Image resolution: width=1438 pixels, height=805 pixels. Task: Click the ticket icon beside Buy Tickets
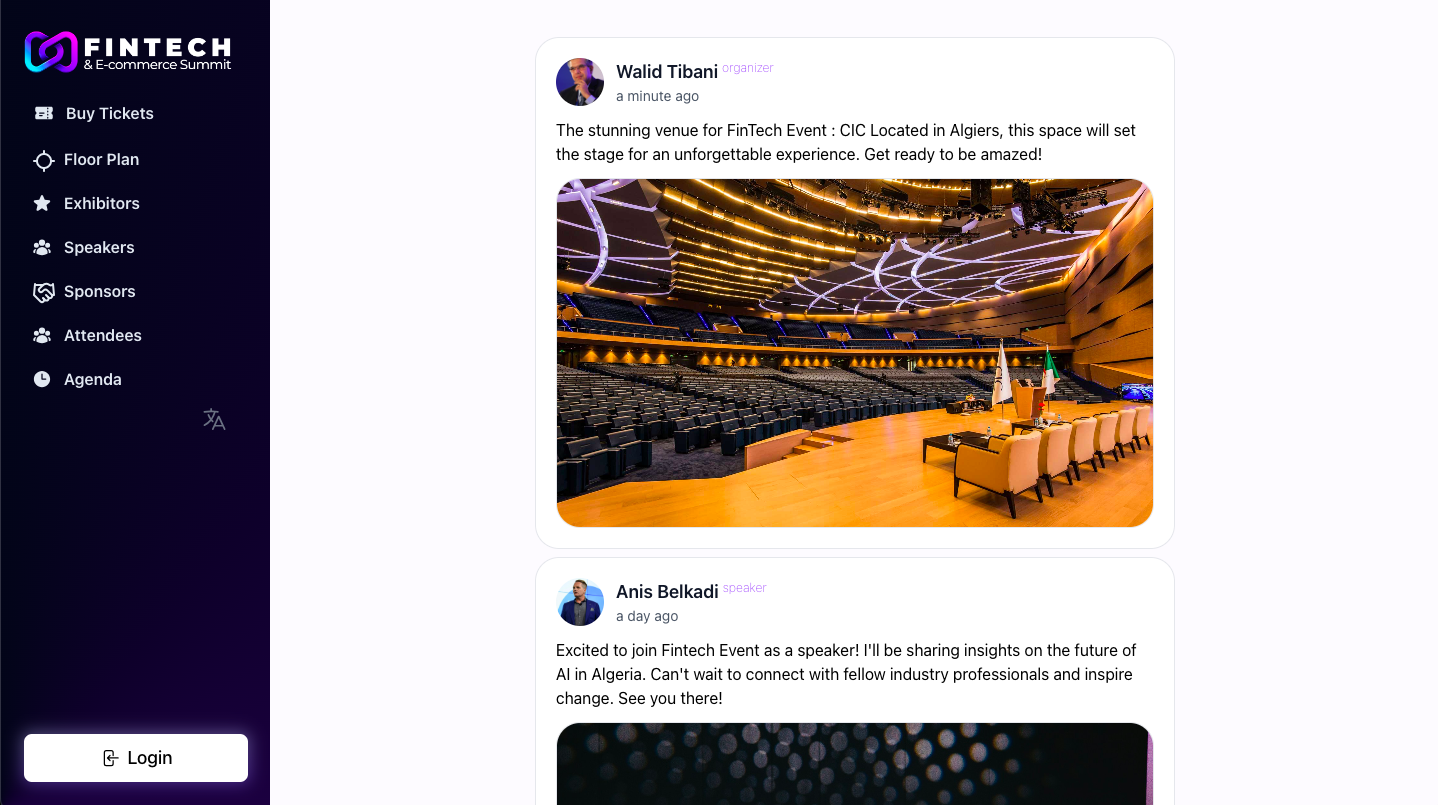(x=43, y=114)
